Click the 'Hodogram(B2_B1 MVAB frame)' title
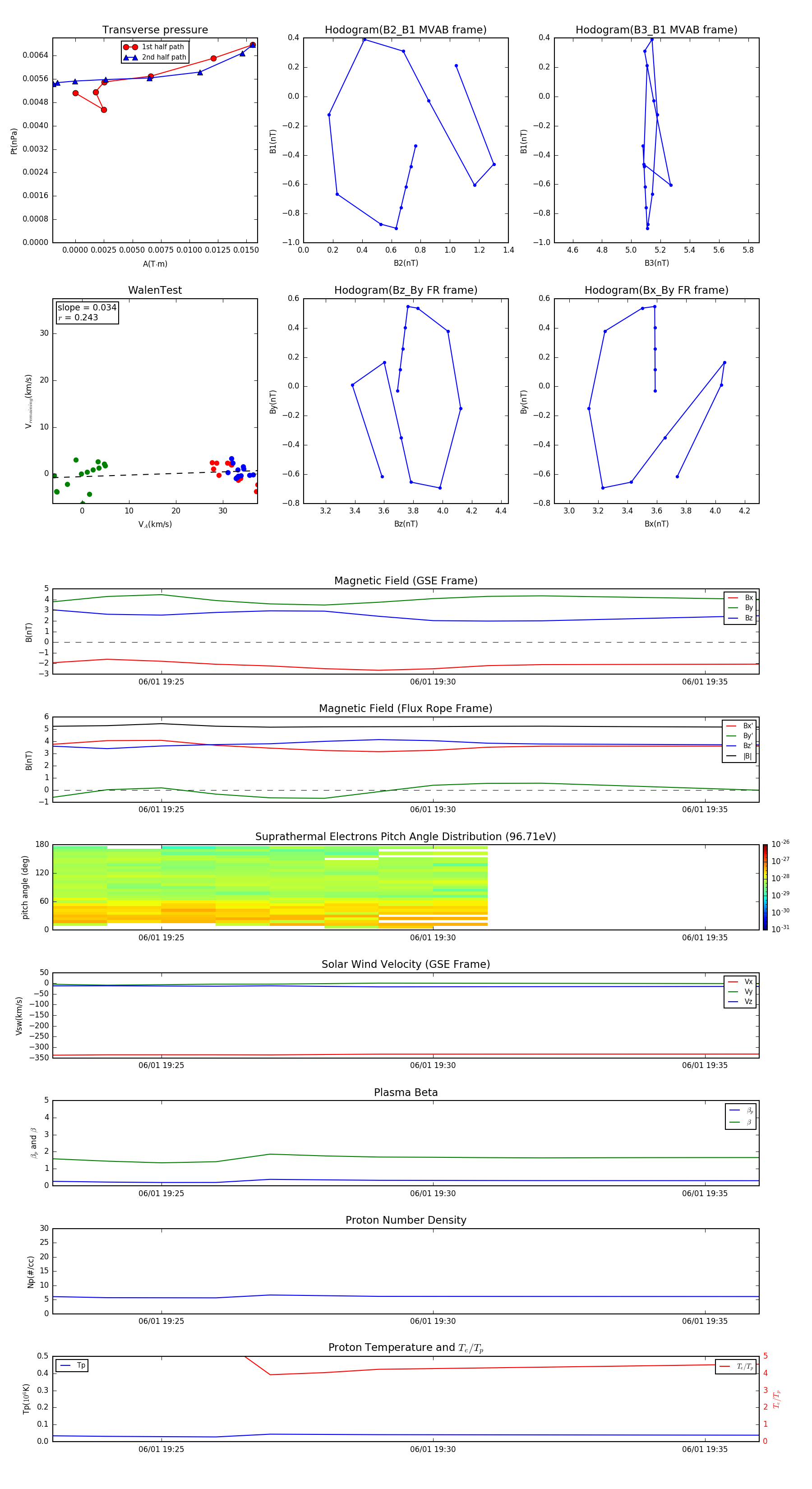Viewport: 812px width, 1489px height. pos(406,30)
